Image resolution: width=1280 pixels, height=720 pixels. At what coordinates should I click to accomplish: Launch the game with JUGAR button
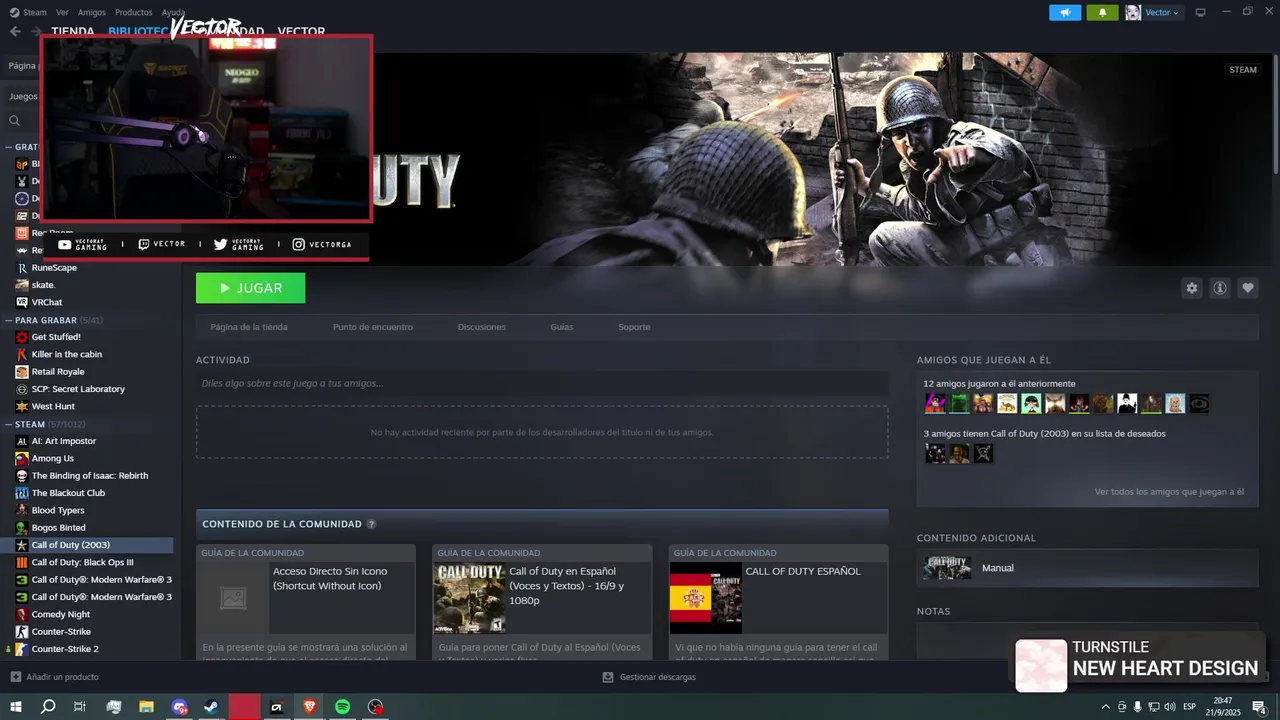pyautogui.click(x=250, y=288)
